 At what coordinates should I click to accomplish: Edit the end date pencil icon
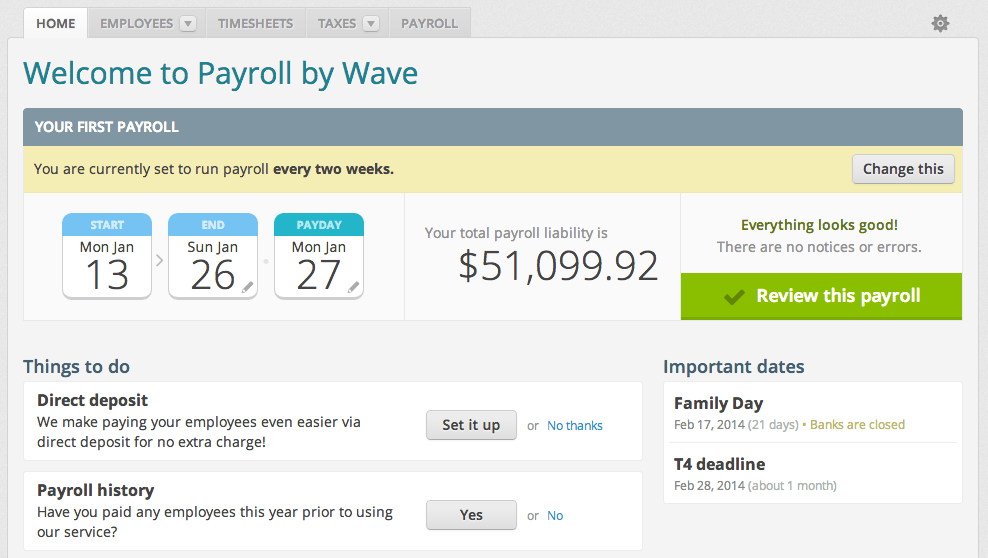point(248,287)
